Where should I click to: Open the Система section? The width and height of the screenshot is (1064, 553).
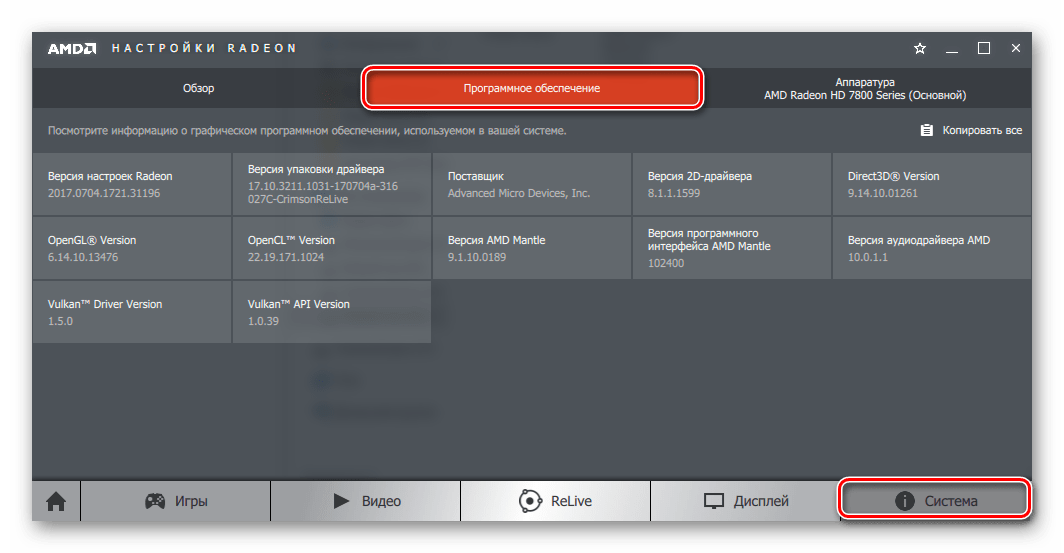click(x=935, y=501)
